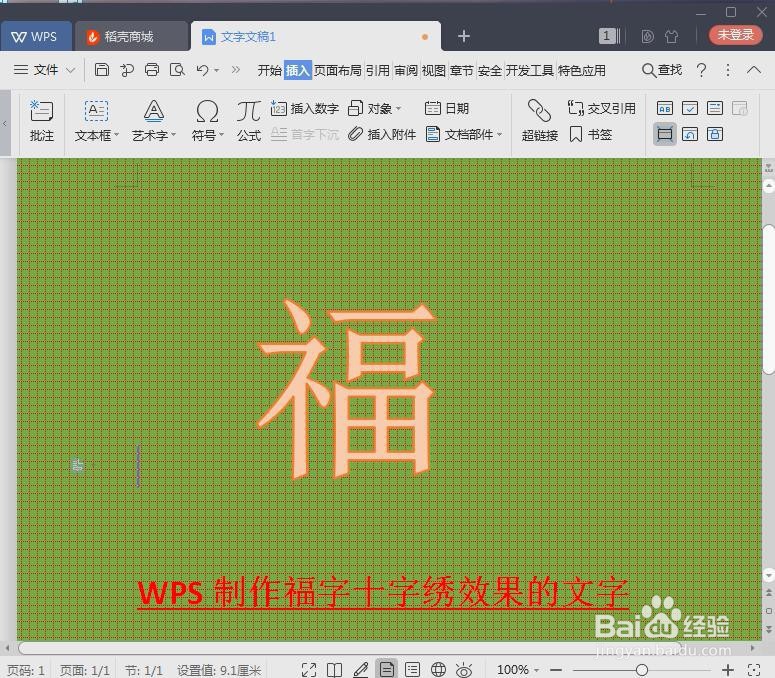The width and height of the screenshot is (775, 678).
Task: Open Print Preview icon
Action: click(177, 70)
